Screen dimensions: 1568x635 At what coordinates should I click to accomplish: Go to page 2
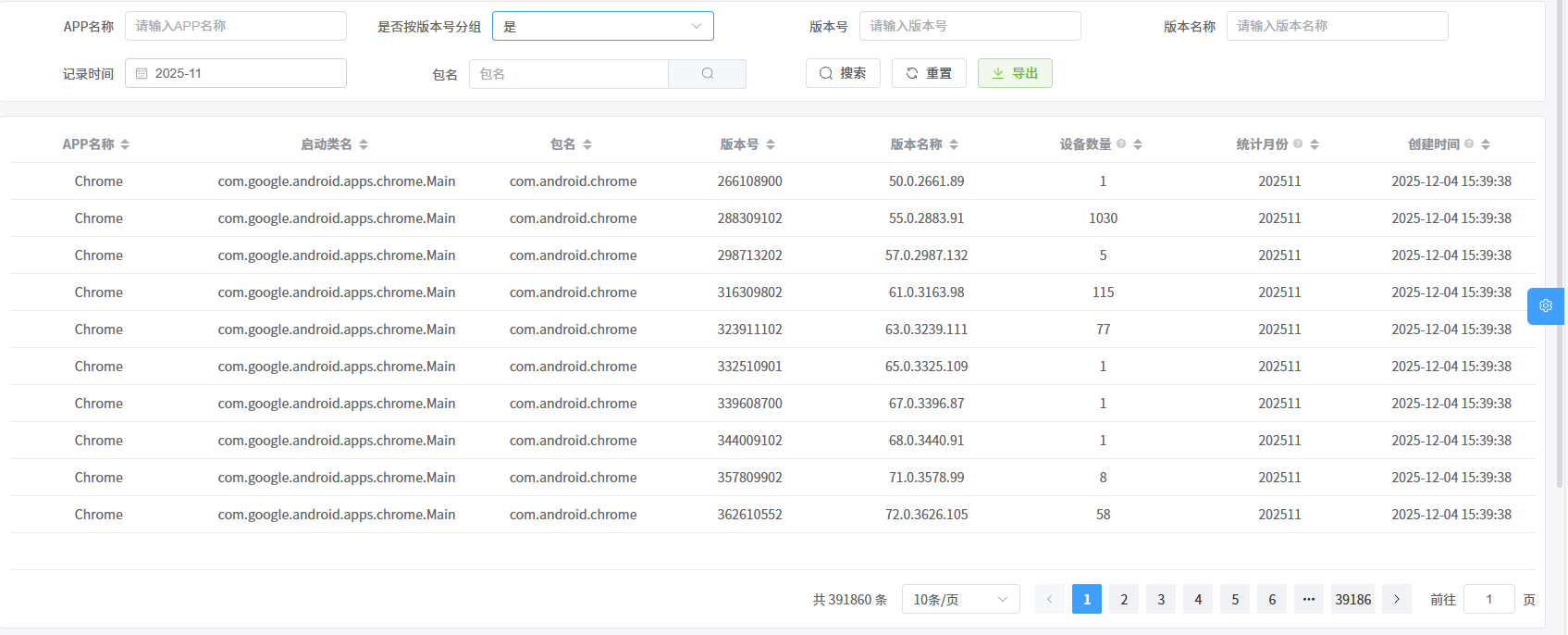pyautogui.click(x=1124, y=599)
